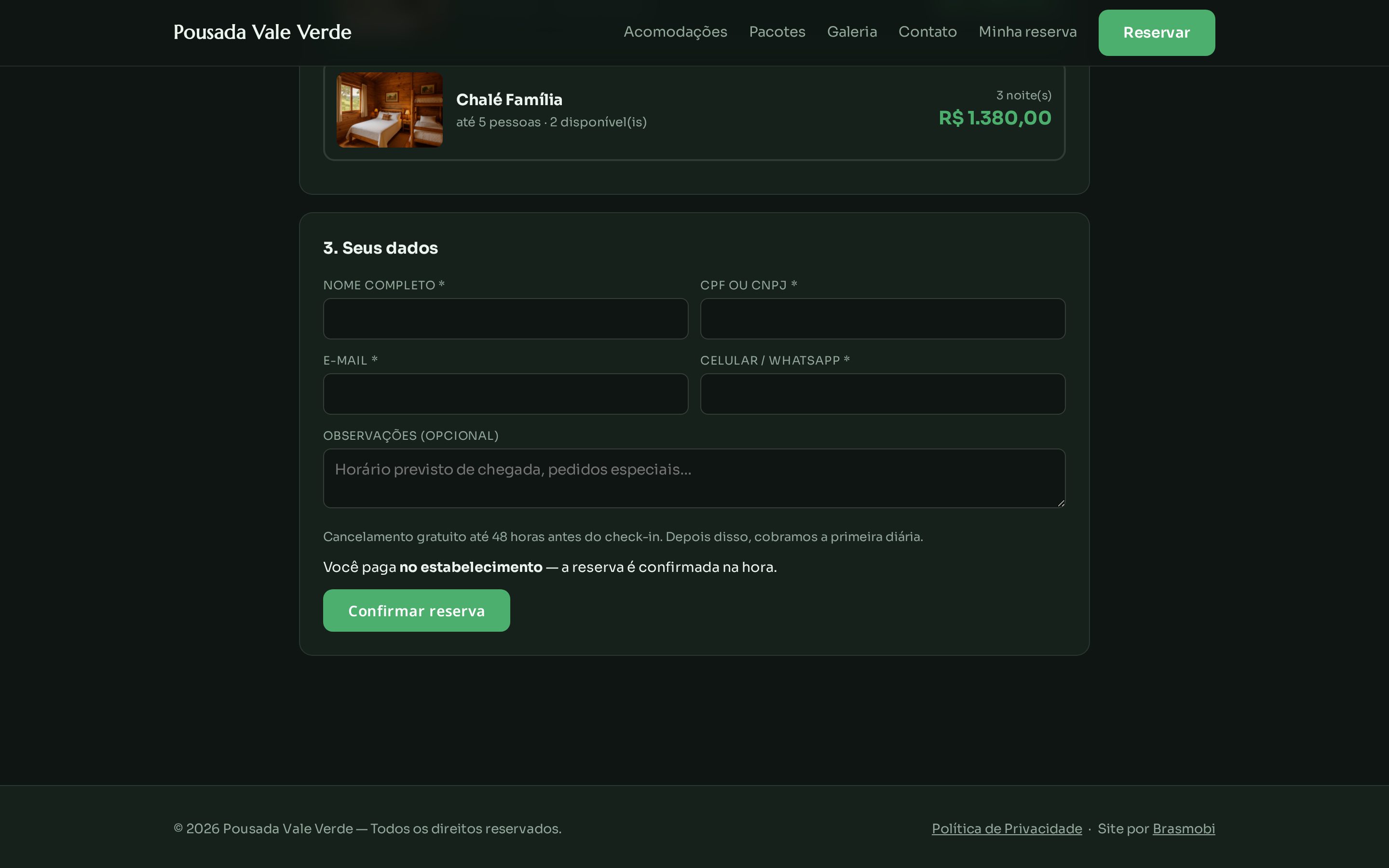Click the cancelamento gratuito policy text
This screenshot has height=868, width=1389.
(623, 537)
